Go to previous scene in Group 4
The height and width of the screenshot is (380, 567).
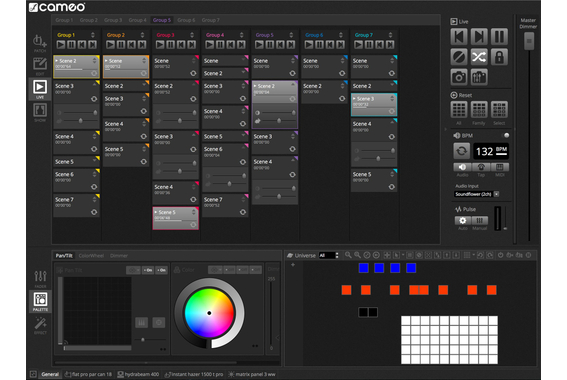click(231, 45)
